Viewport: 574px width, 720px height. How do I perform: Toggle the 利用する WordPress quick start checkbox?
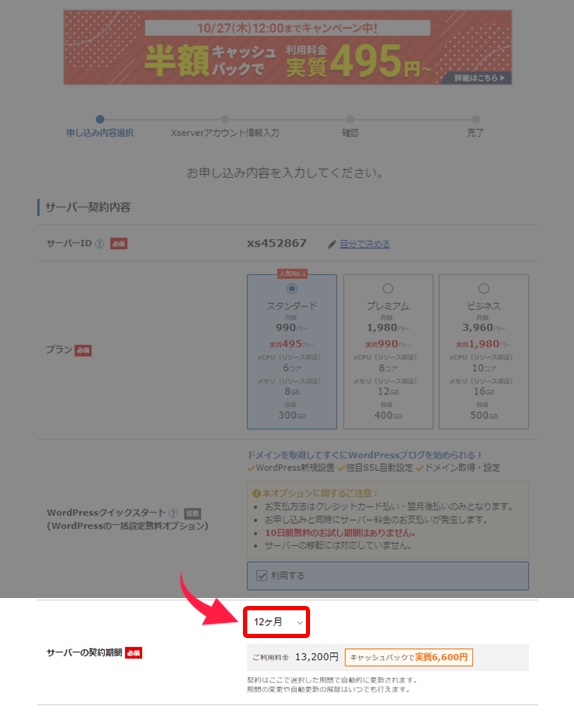click(262, 575)
